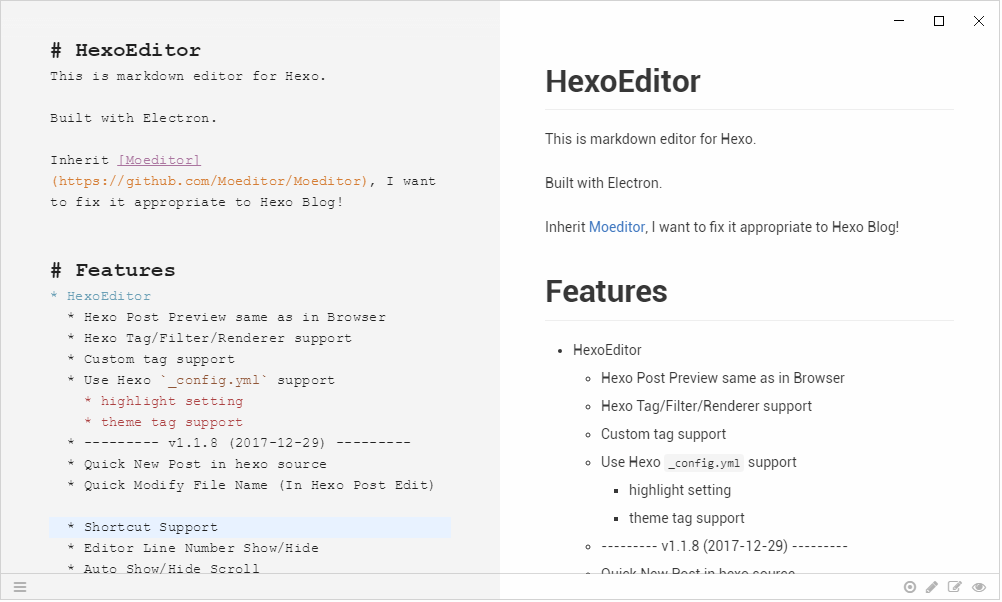Click the github.com/Moeditor URL in the editor
1002x602 pixels.
click(x=210, y=181)
